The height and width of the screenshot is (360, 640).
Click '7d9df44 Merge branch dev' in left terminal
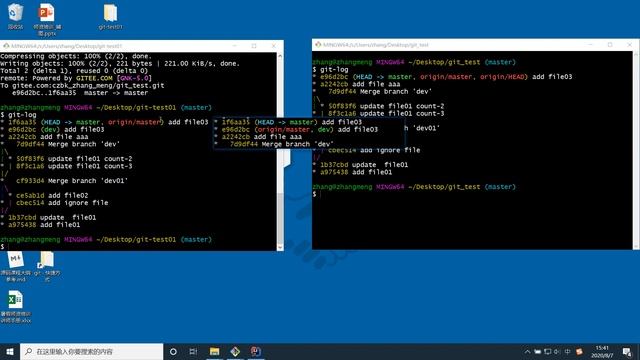[68, 144]
